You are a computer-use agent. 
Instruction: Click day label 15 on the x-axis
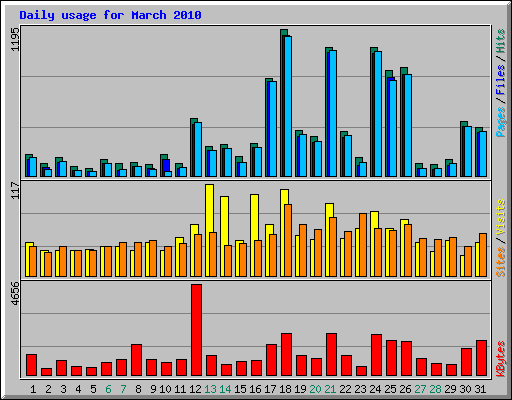pos(240,389)
